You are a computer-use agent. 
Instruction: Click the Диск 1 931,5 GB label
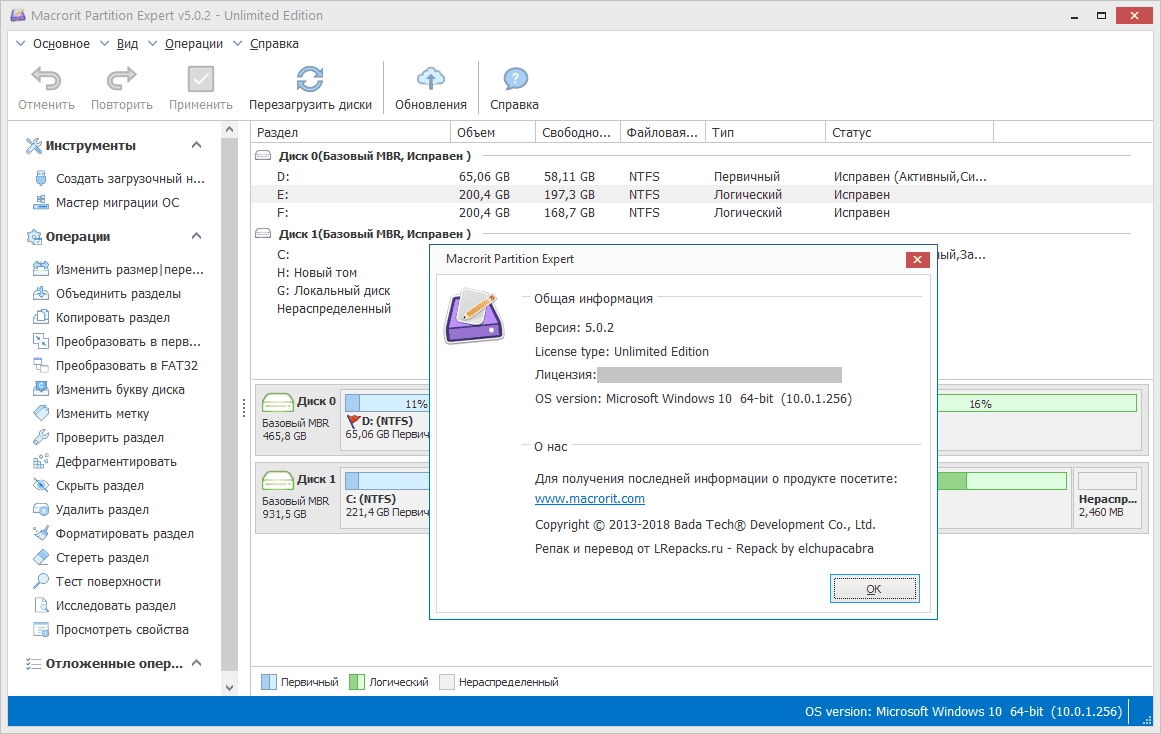pos(298,496)
